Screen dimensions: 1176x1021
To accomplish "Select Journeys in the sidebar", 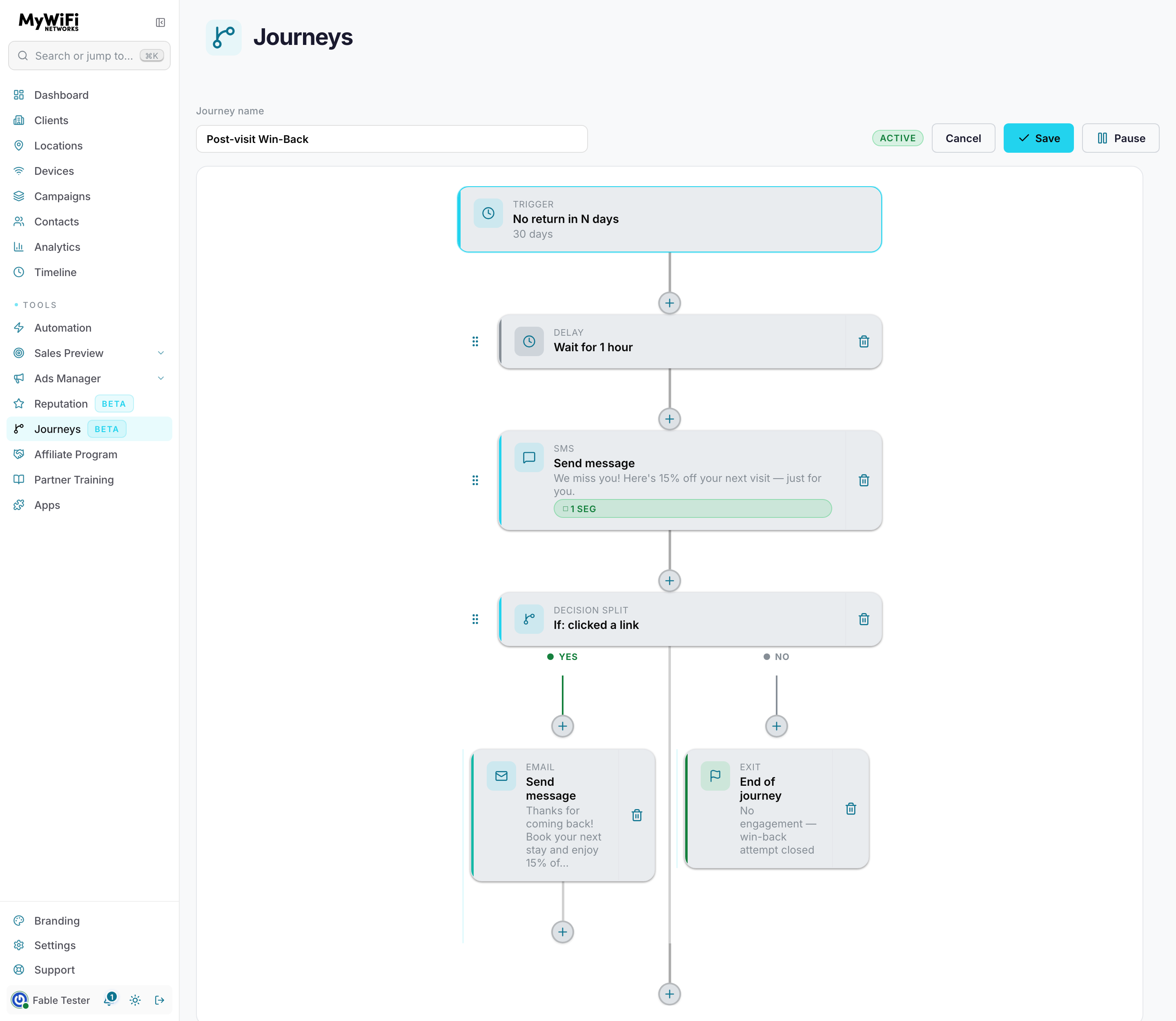I will [89, 429].
